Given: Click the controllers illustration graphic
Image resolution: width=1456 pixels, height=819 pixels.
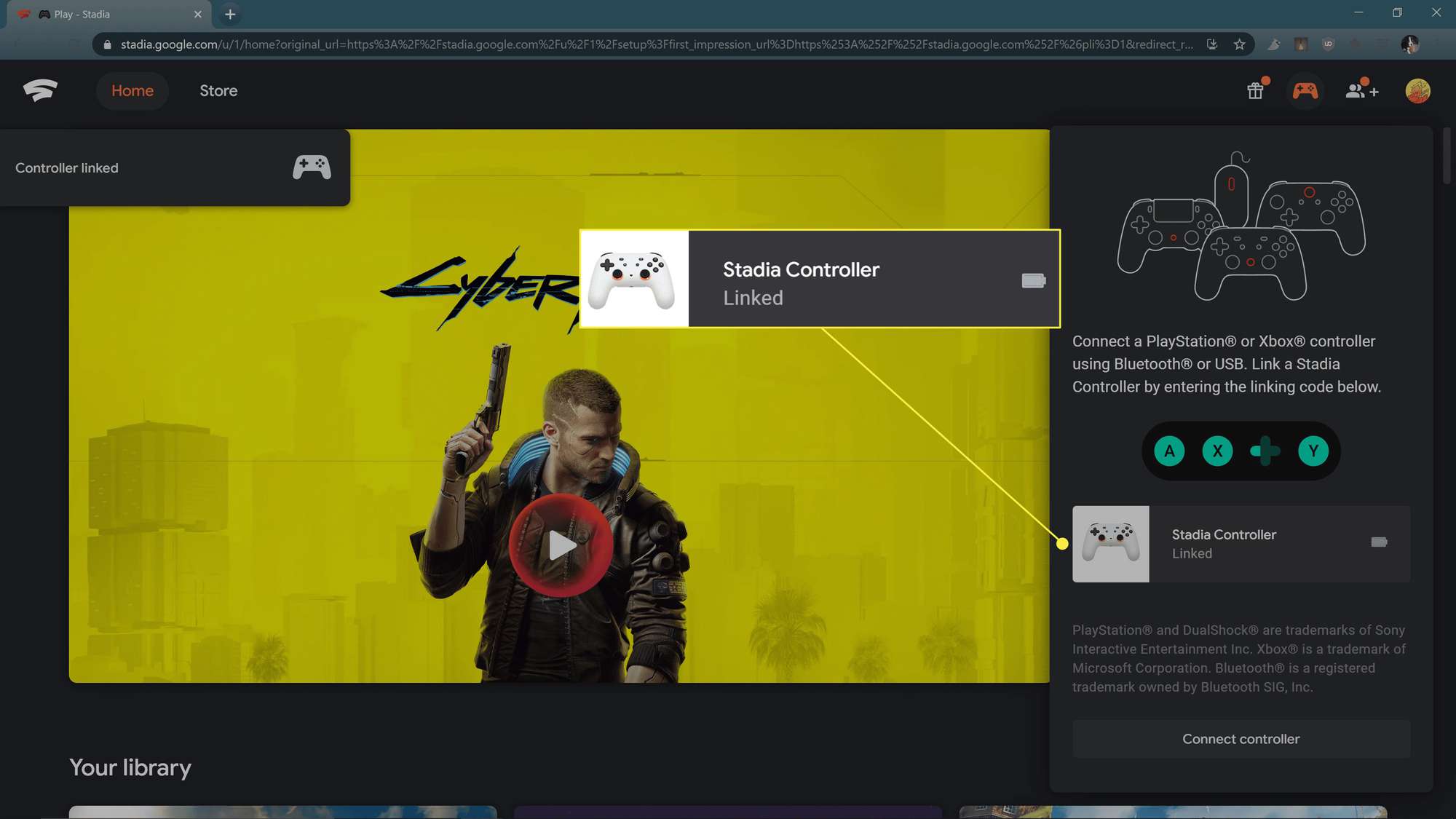Looking at the screenshot, I should [1241, 226].
